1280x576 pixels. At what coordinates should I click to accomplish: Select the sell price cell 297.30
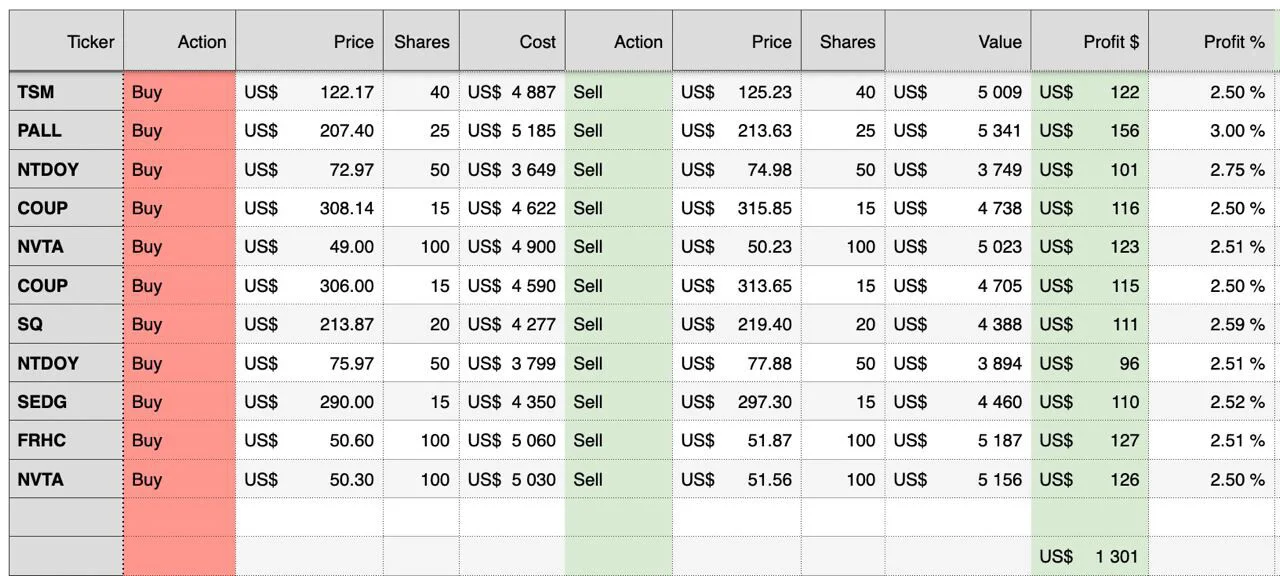[x=736, y=402]
